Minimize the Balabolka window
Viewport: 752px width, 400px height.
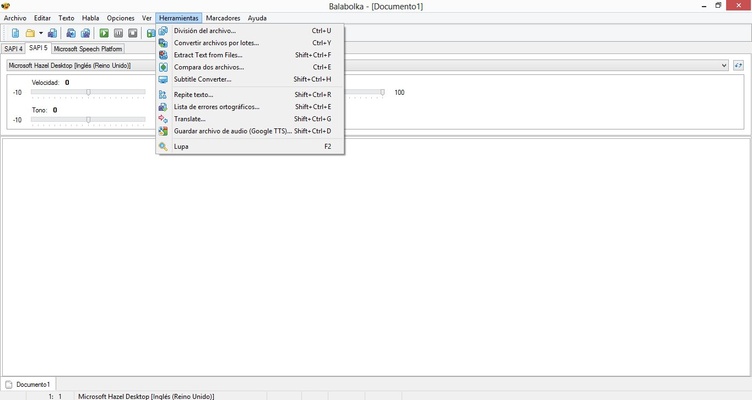point(704,6)
